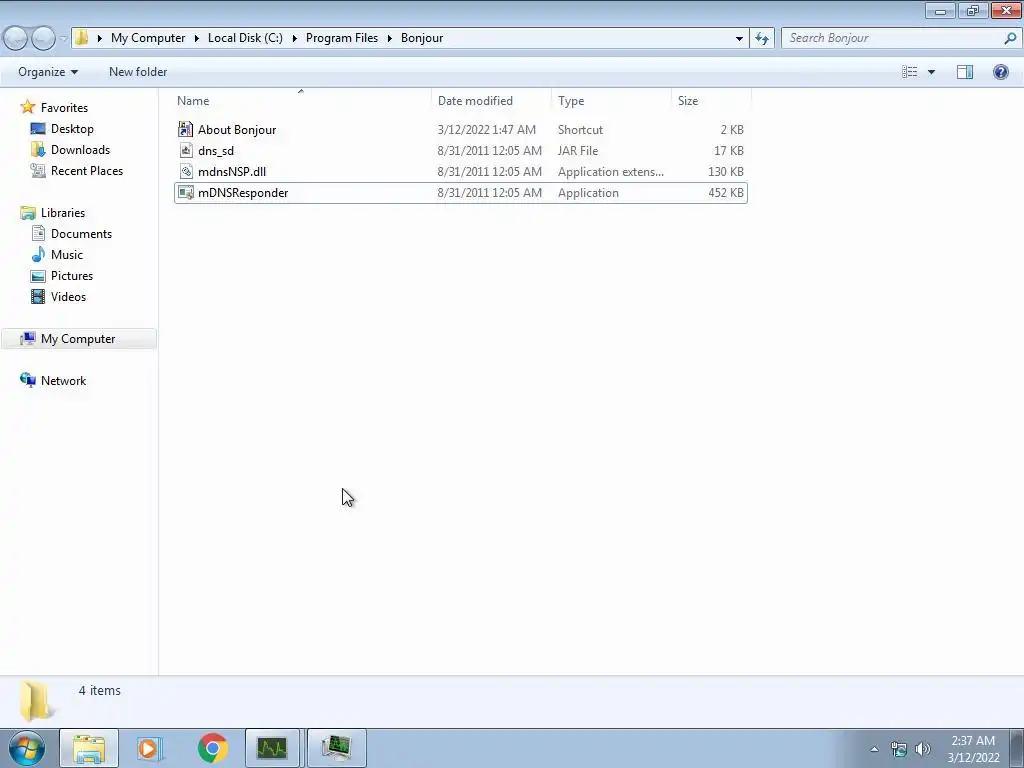
Task: Open Help with the question mark
Action: [x=1000, y=72]
